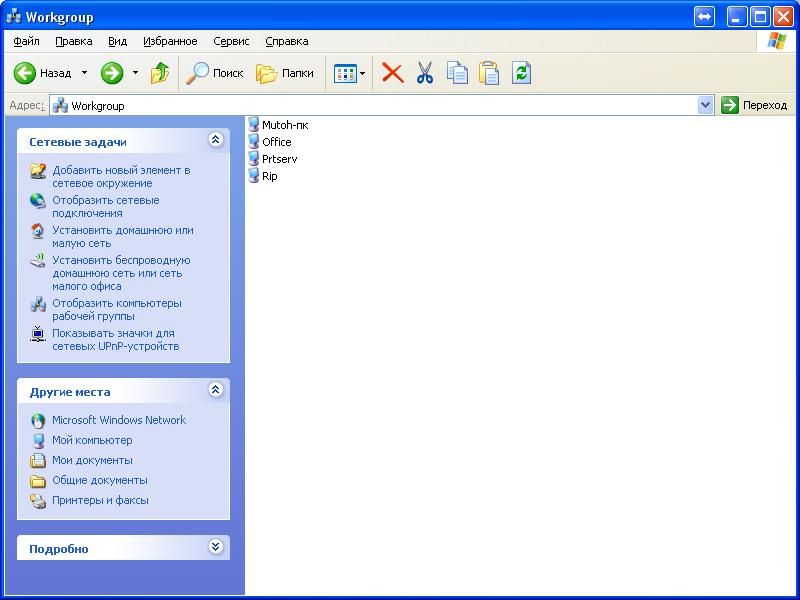Select the Prtserv computer in list
Image resolution: width=800 pixels, height=600 pixels.
pos(279,159)
